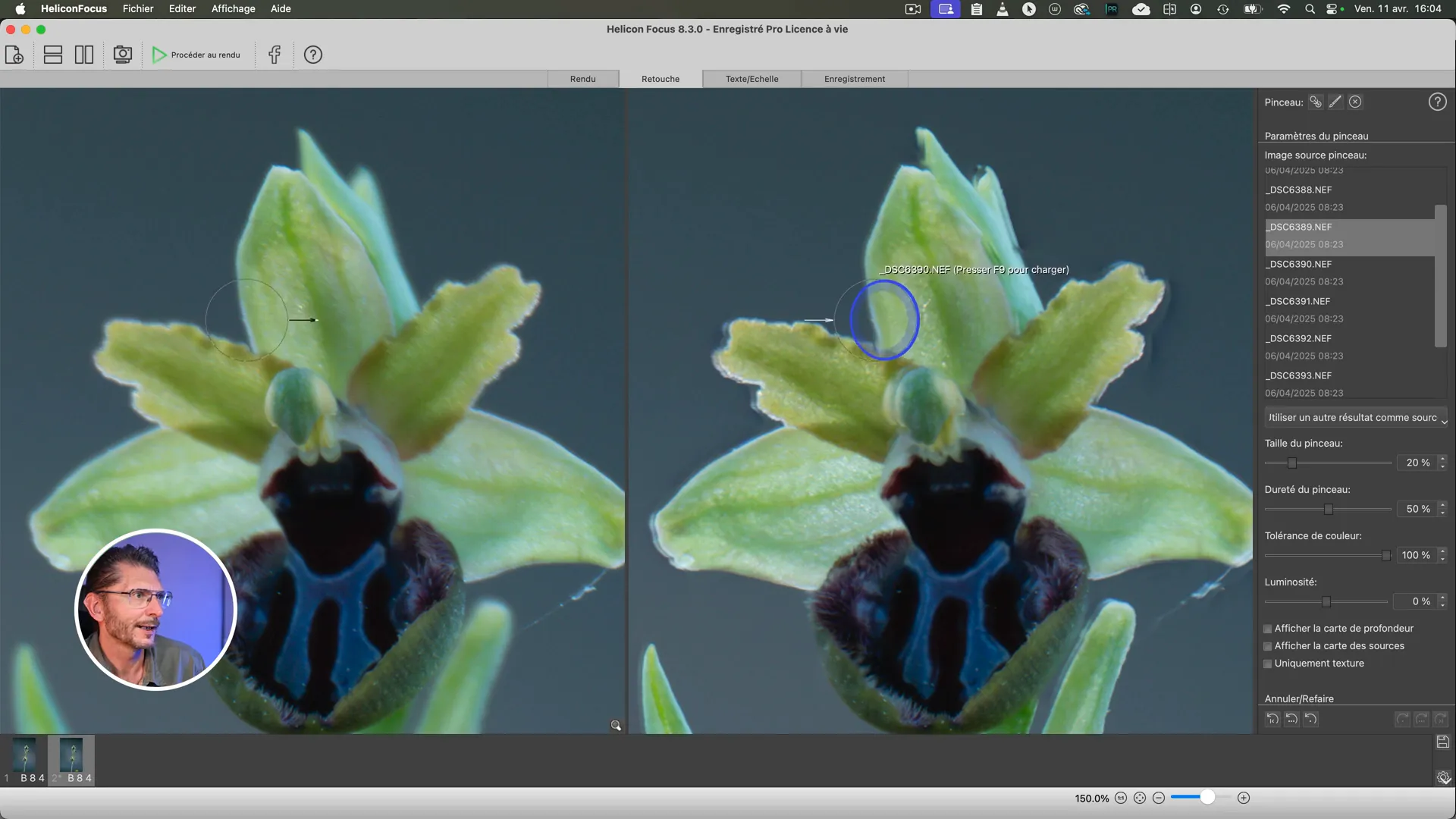The image size is (1456, 819).
Task: Click the Taille du pinceau 20 % field
Action: 1417,463
